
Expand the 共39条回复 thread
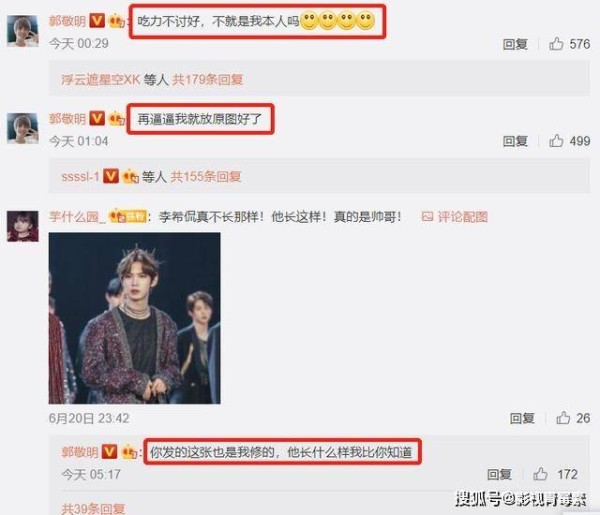pyautogui.click(x=93, y=508)
